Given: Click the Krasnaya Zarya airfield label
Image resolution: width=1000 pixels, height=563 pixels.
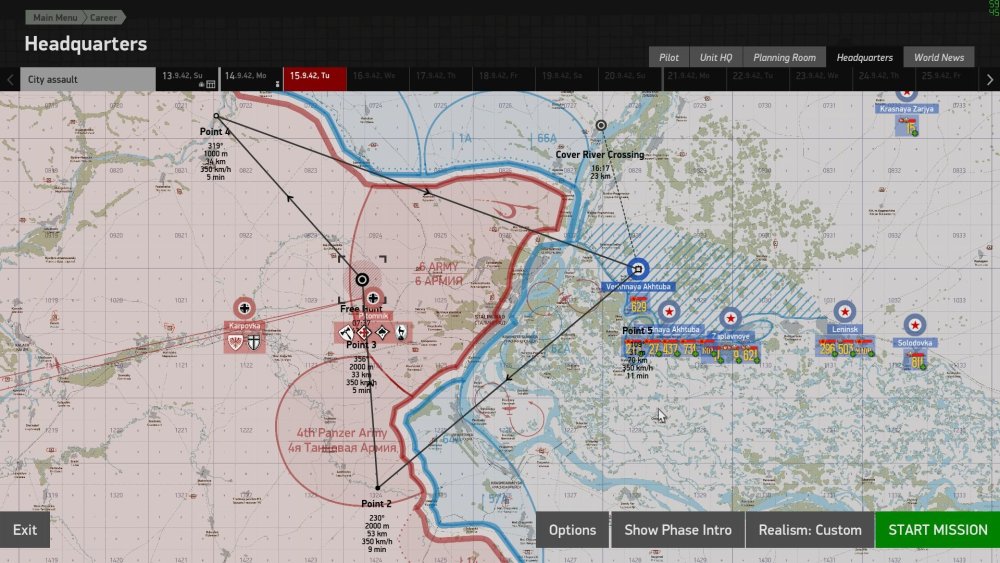Looking at the screenshot, I should [x=906, y=109].
